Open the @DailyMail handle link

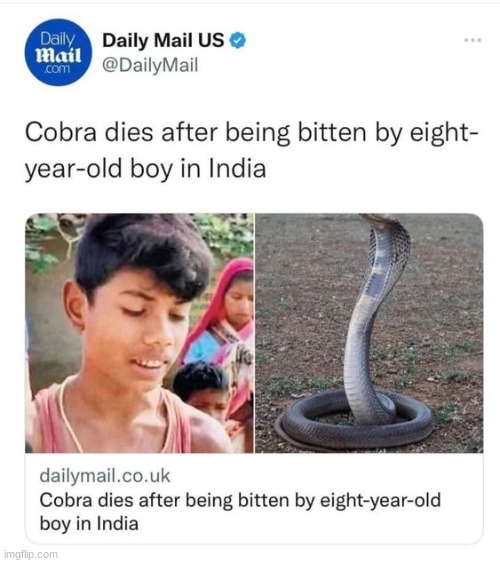[150, 65]
